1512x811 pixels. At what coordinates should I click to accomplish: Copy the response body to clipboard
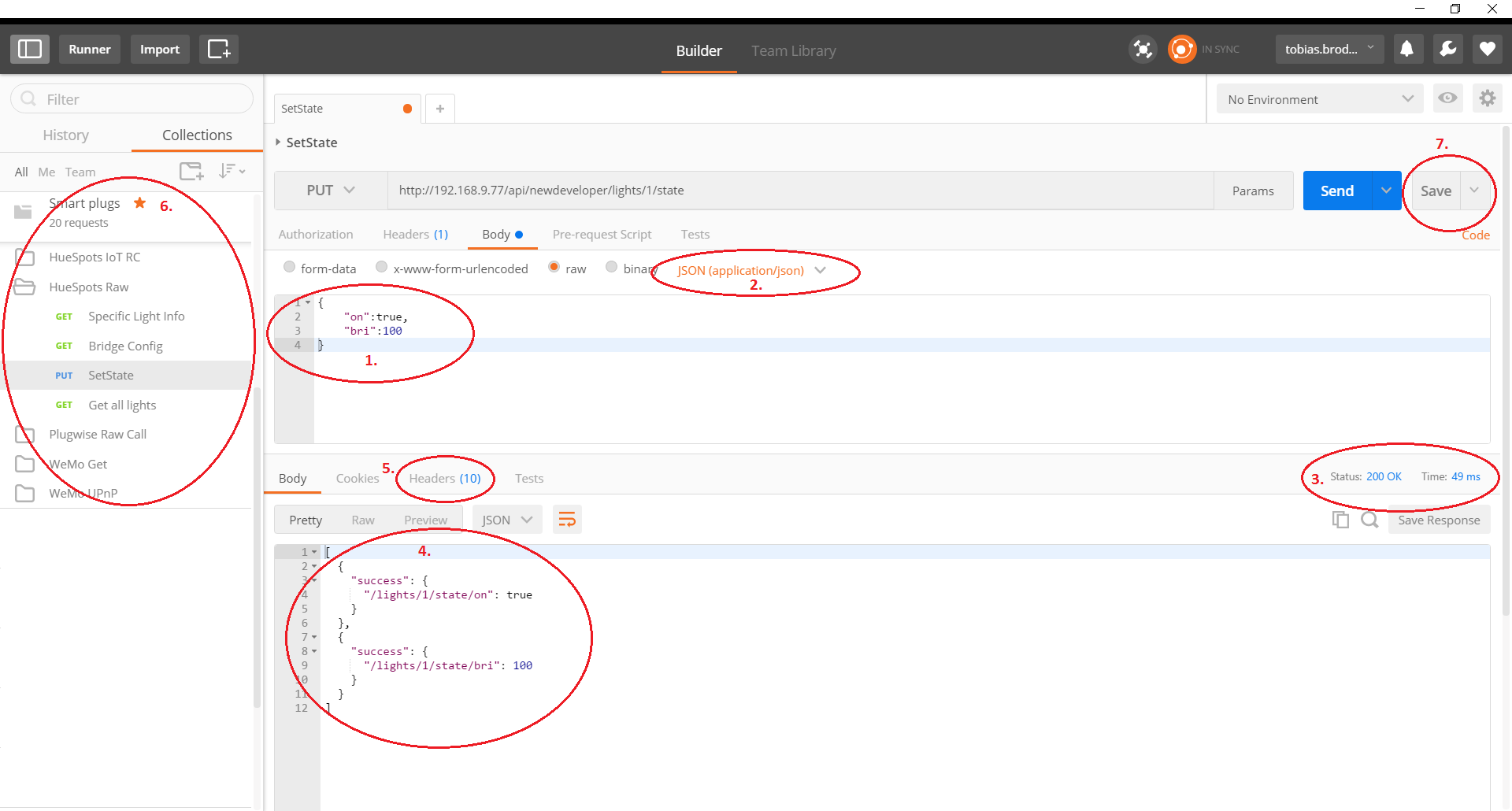1340,520
